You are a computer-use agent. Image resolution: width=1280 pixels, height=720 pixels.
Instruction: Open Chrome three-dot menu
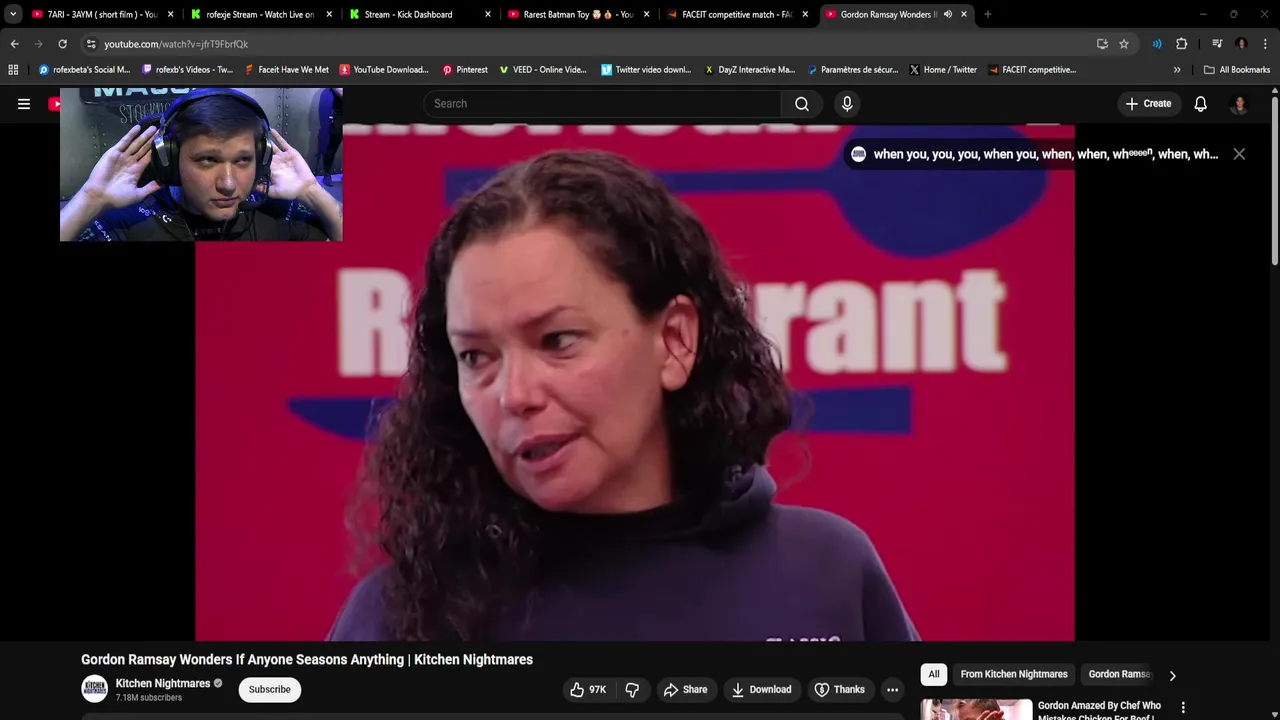1265,44
